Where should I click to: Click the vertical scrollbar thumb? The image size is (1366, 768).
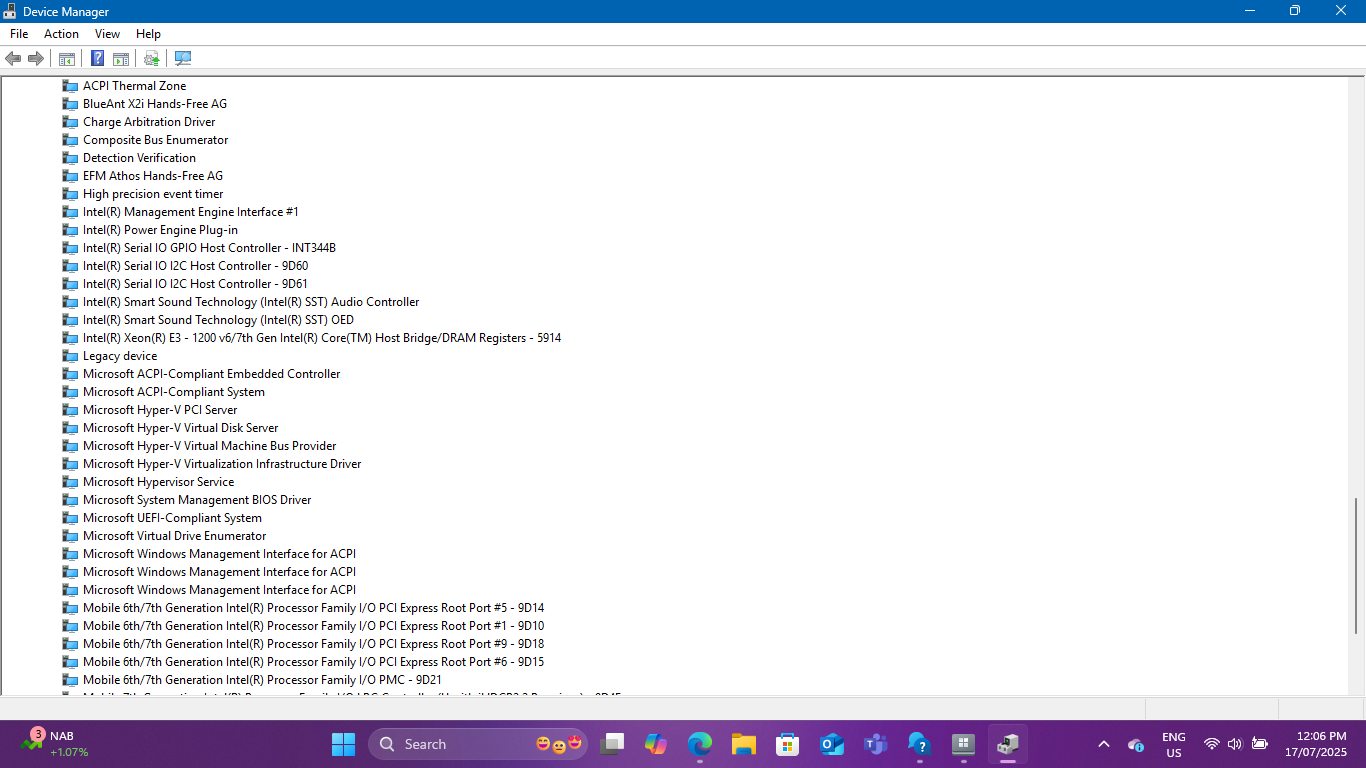point(1357,565)
